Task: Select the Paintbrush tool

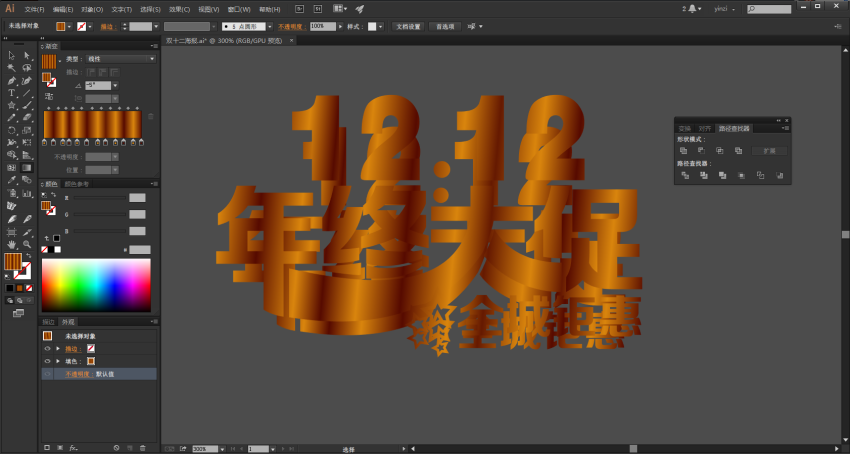Action: 27,106
